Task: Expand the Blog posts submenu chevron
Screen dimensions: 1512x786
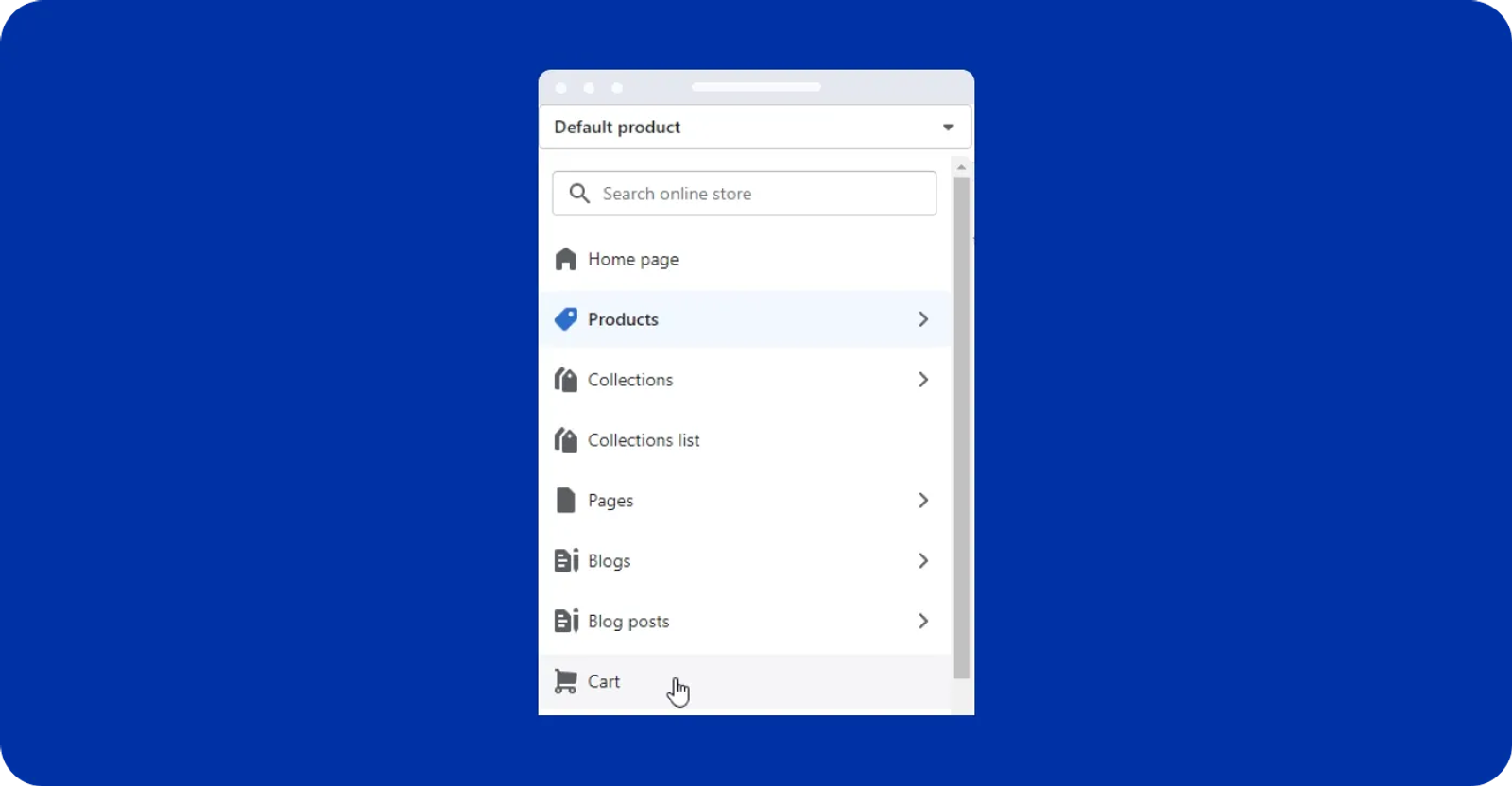Action: pyautogui.click(x=923, y=622)
